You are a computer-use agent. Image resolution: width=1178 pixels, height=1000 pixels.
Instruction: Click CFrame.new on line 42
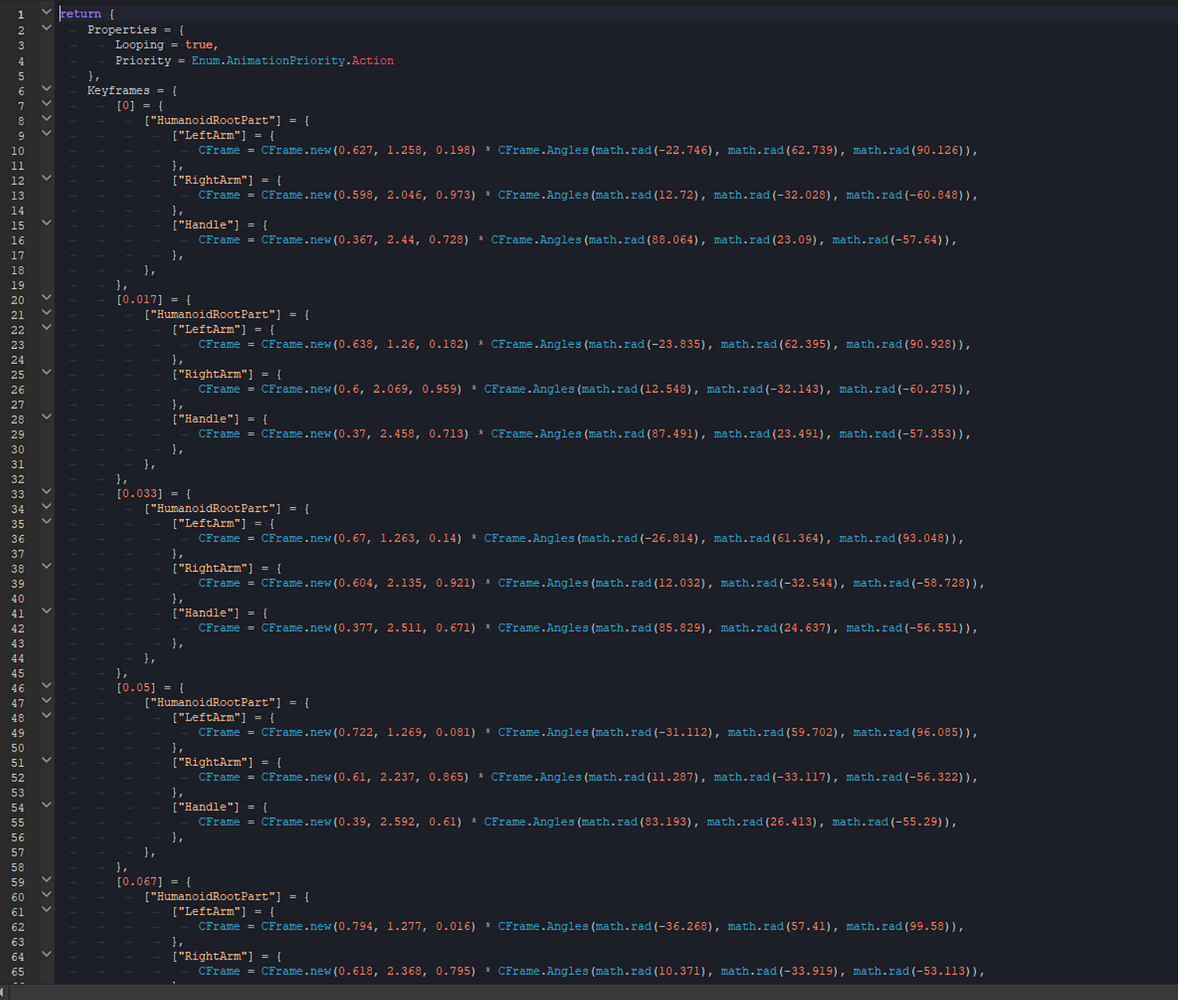coord(296,628)
